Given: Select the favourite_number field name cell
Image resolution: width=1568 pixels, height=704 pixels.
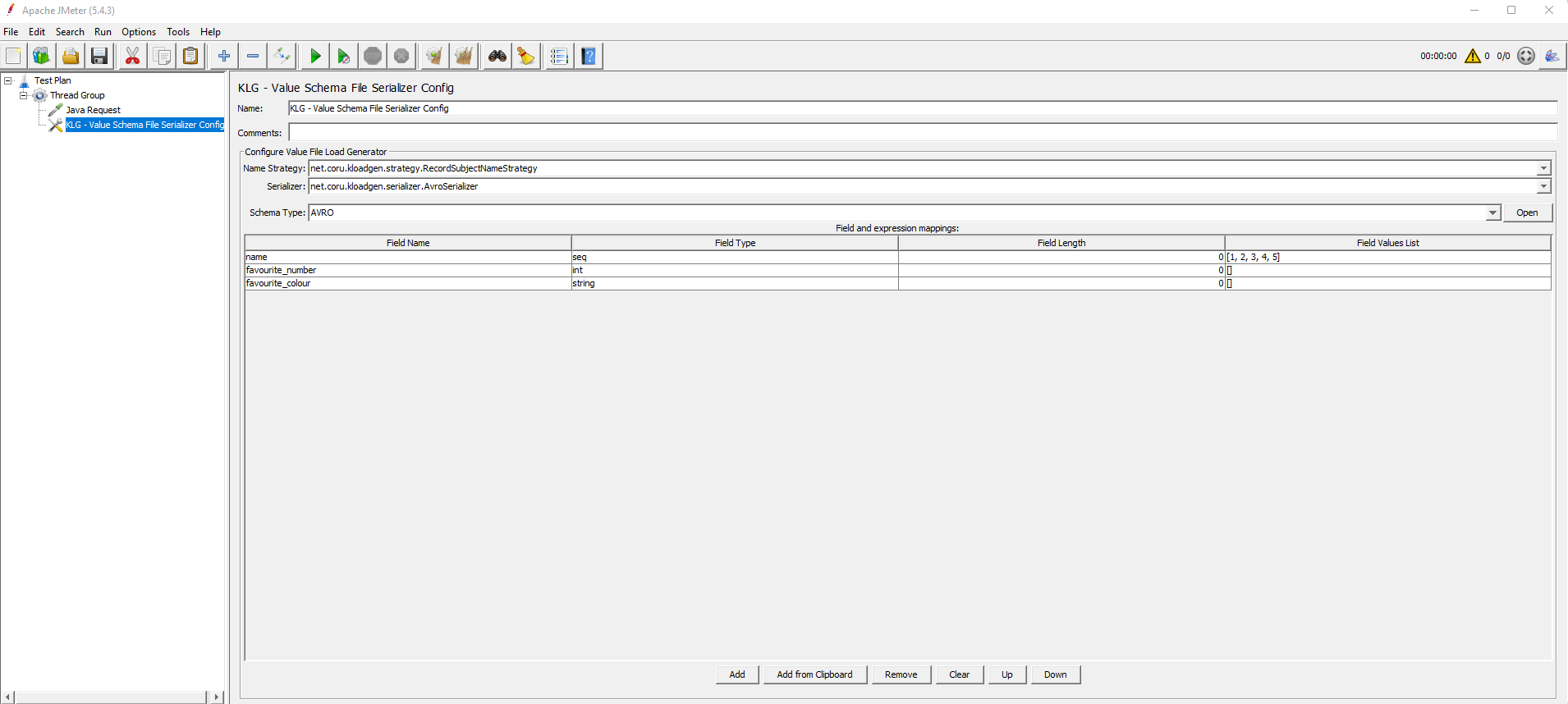Looking at the screenshot, I should (x=408, y=270).
